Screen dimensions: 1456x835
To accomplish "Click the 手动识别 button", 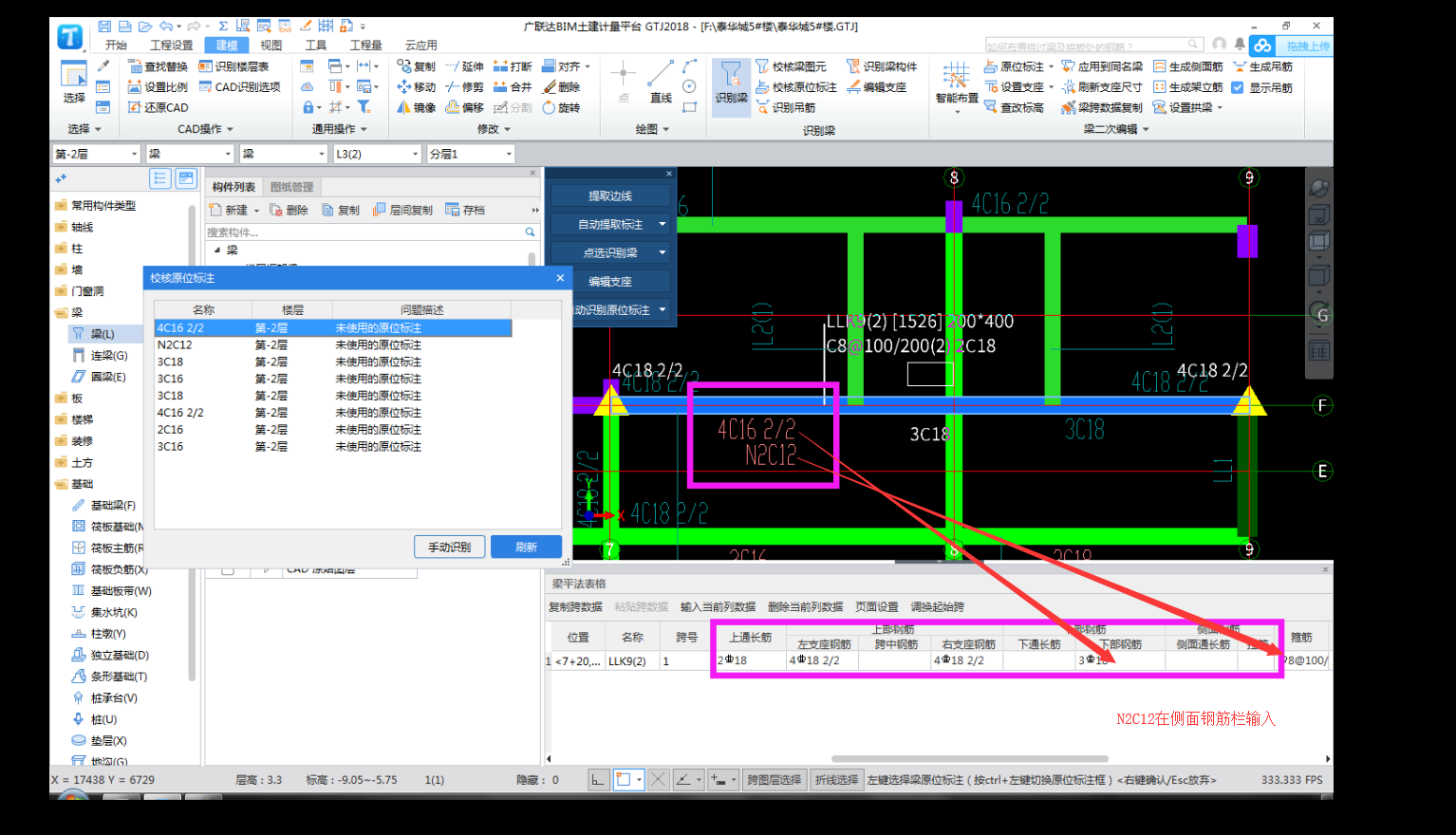I will tap(450, 547).
